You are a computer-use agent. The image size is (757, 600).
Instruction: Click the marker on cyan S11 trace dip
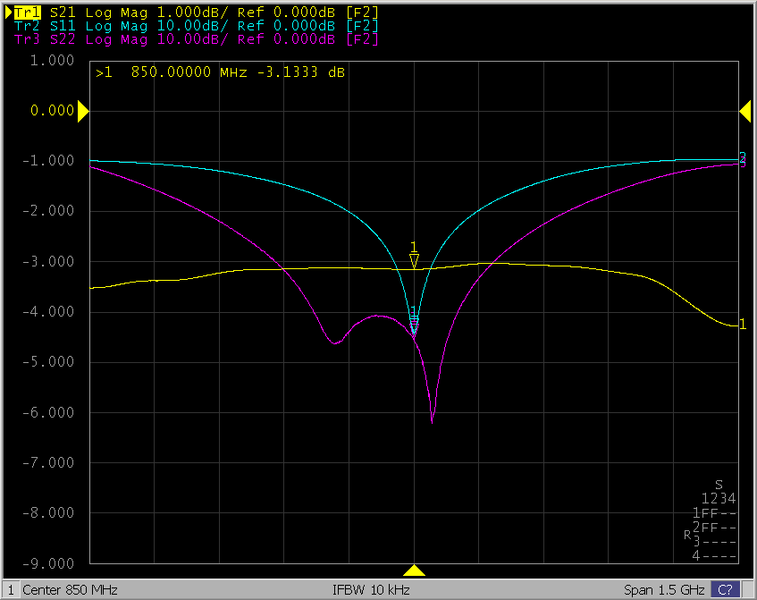414,314
